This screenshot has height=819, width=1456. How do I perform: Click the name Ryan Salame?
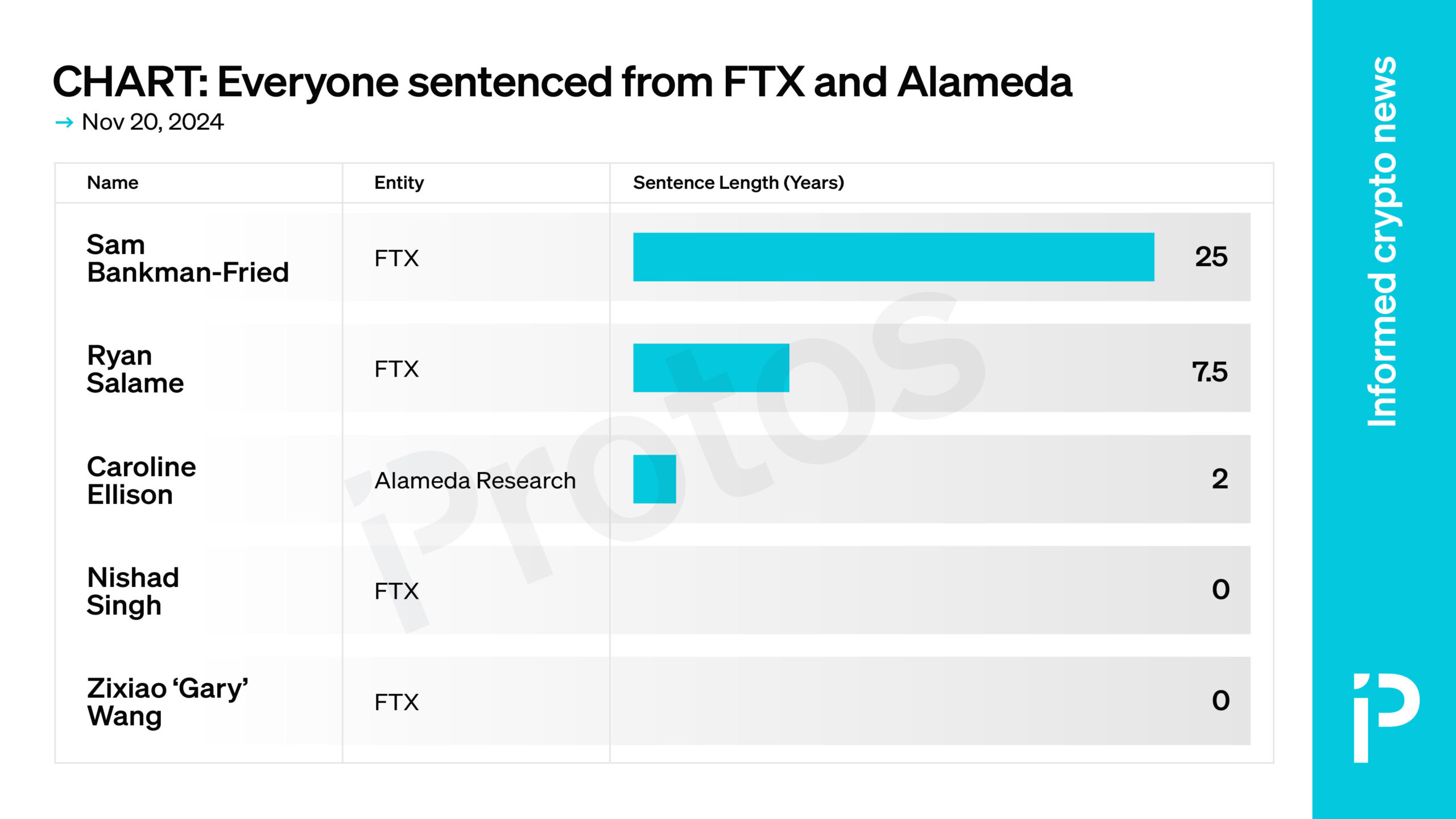pyautogui.click(x=135, y=369)
